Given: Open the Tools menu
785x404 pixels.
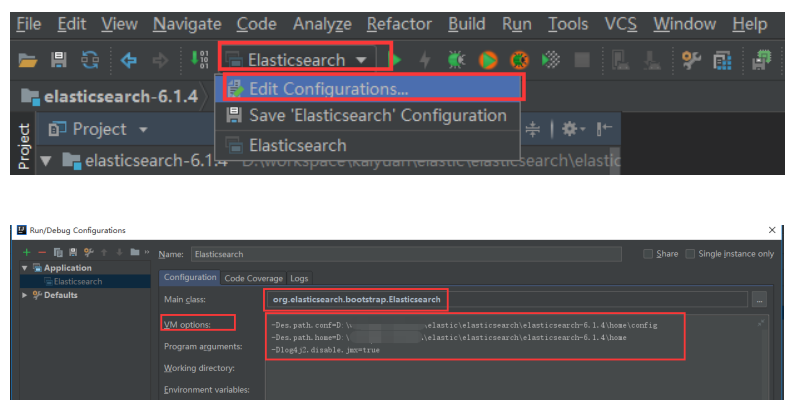Looking at the screenshot, I should tap(568, 24).
